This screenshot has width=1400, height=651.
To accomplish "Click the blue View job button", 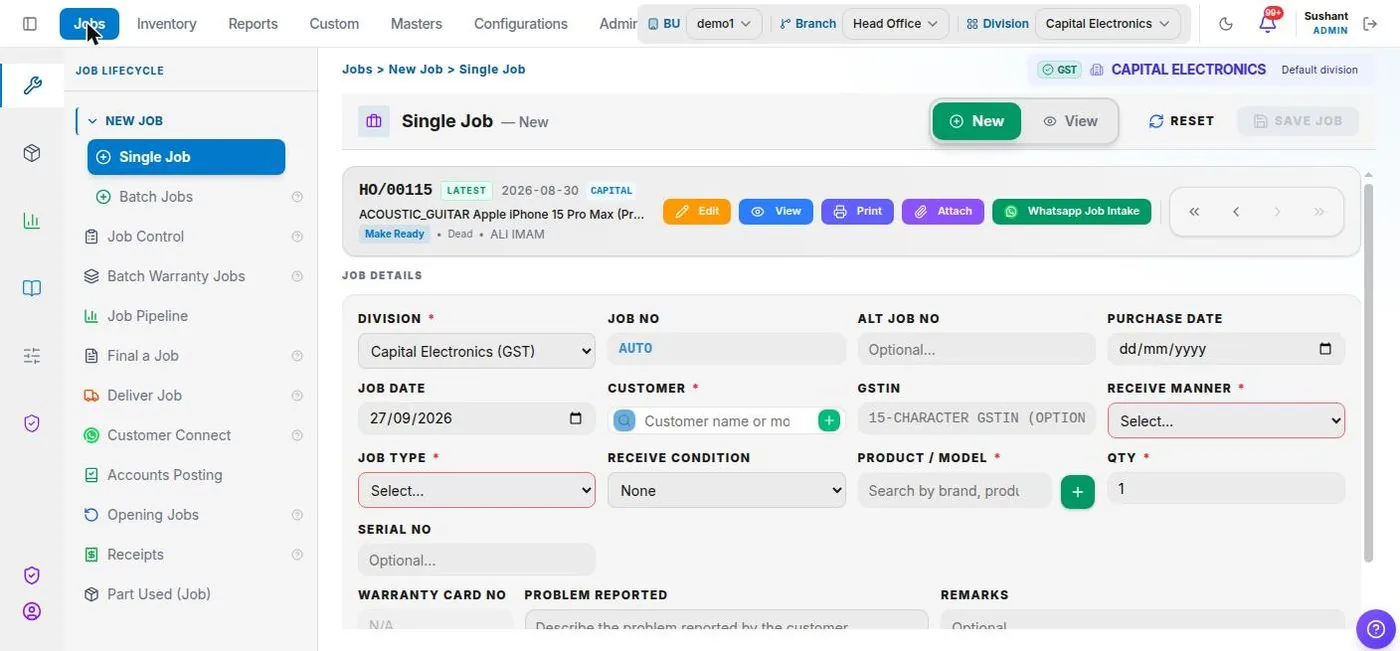I will (776, 212).
